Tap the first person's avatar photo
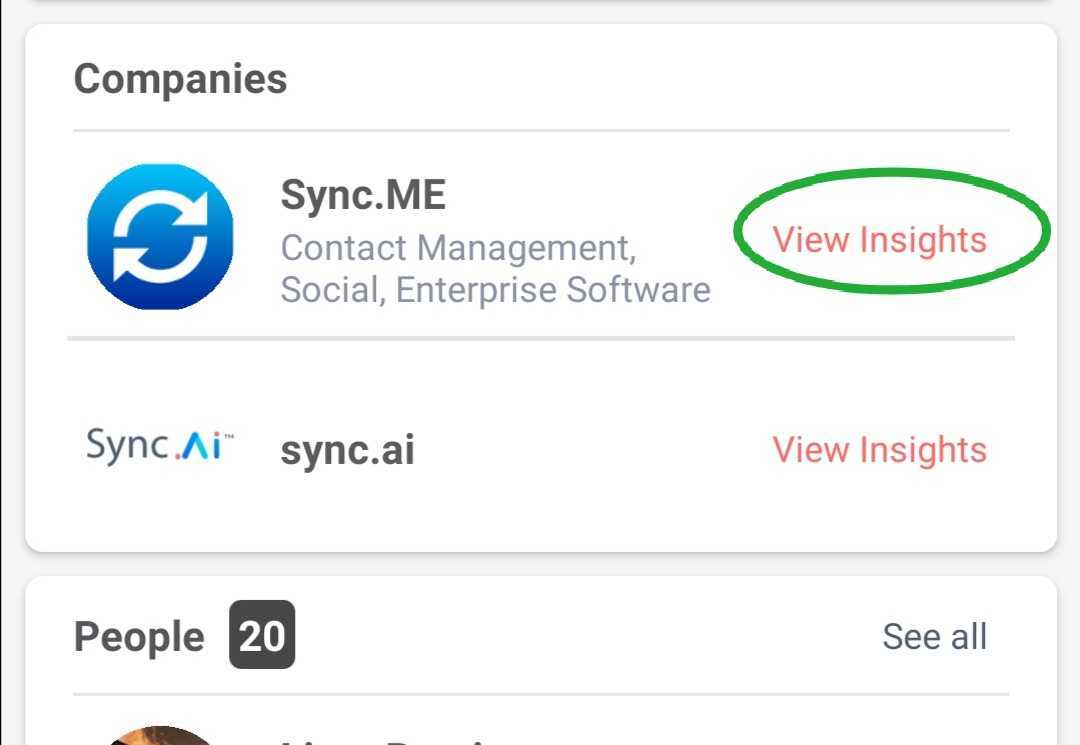The image size is (1080, 745). 160,735
